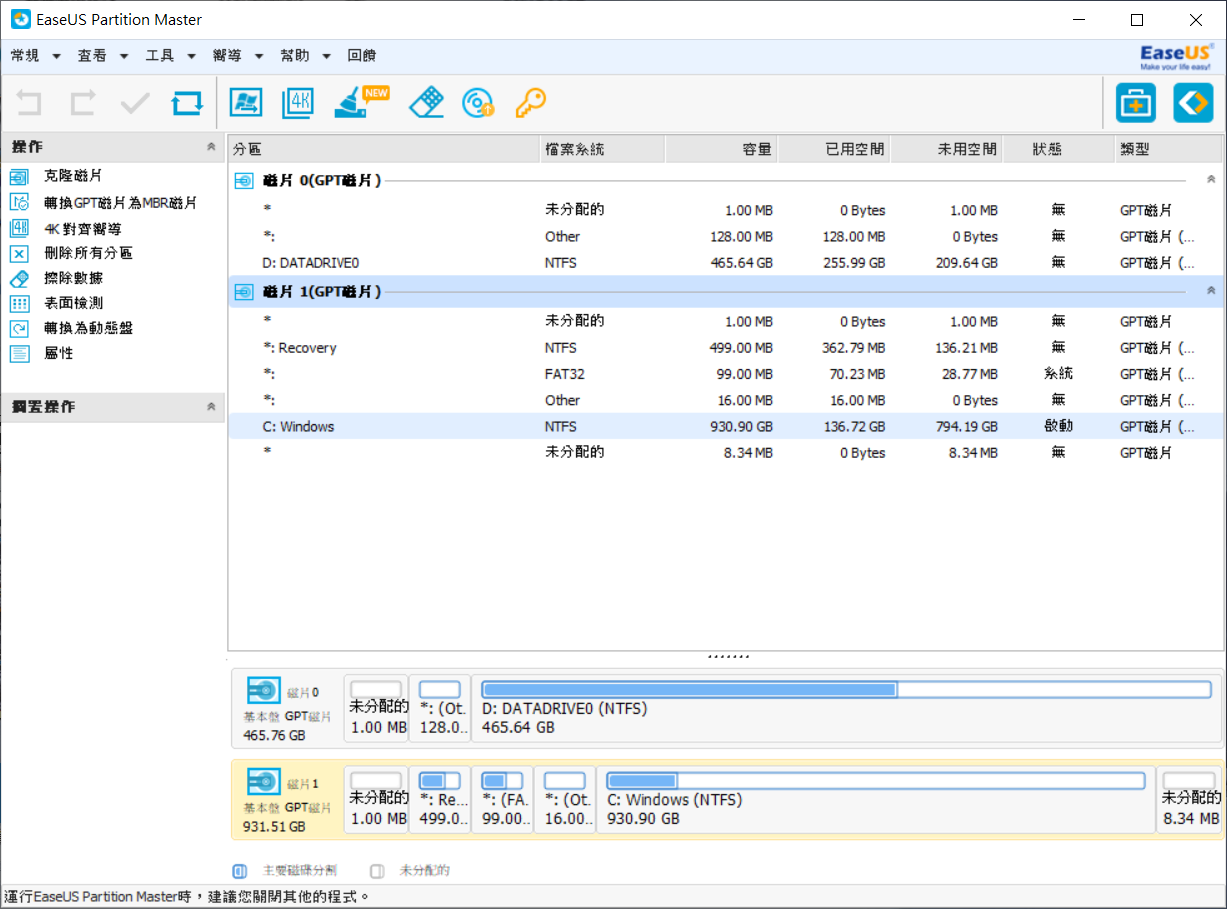This screenshot has width=1227, height=909.
Task: Select the 磁片 0 465.76 GB disk block in the map
Action: pos(287,708)
